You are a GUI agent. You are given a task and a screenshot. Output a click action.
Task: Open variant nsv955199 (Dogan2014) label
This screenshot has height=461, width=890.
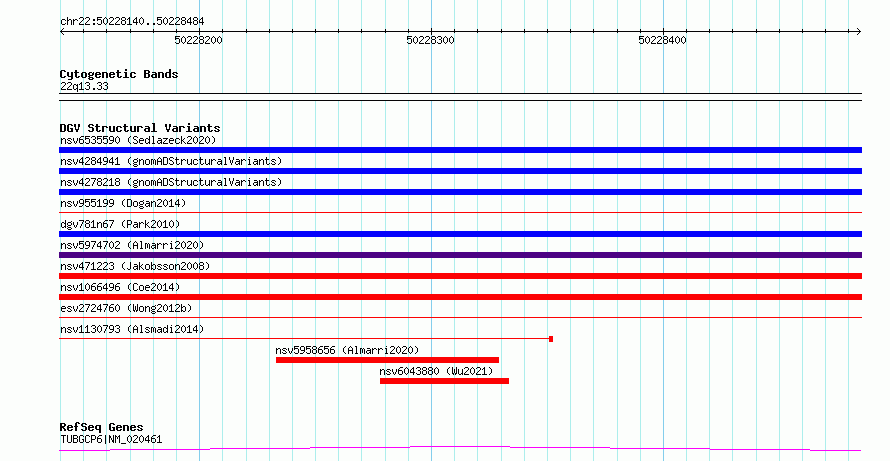(x=123, y=203)
